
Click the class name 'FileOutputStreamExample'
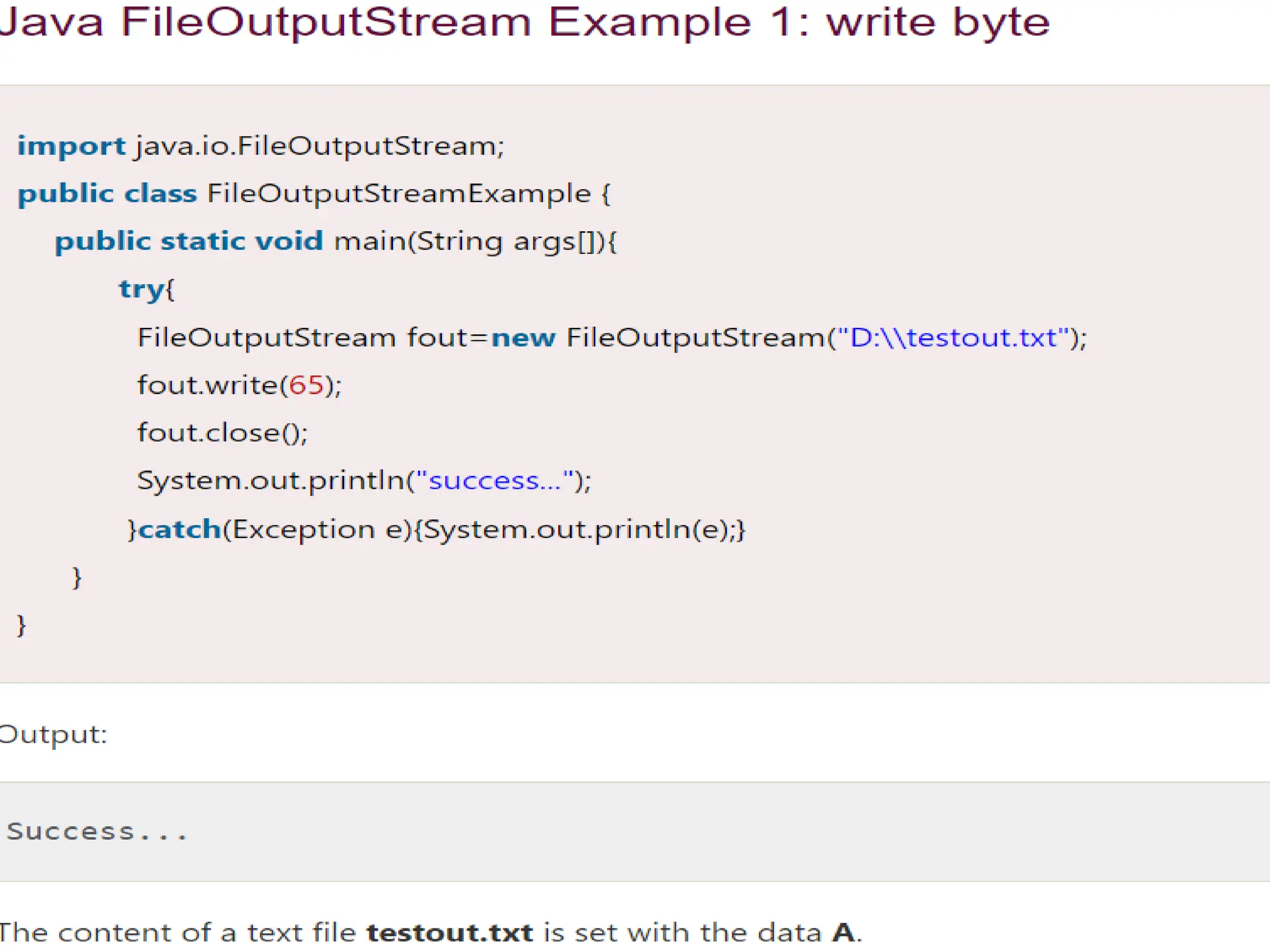pos(399,193)
